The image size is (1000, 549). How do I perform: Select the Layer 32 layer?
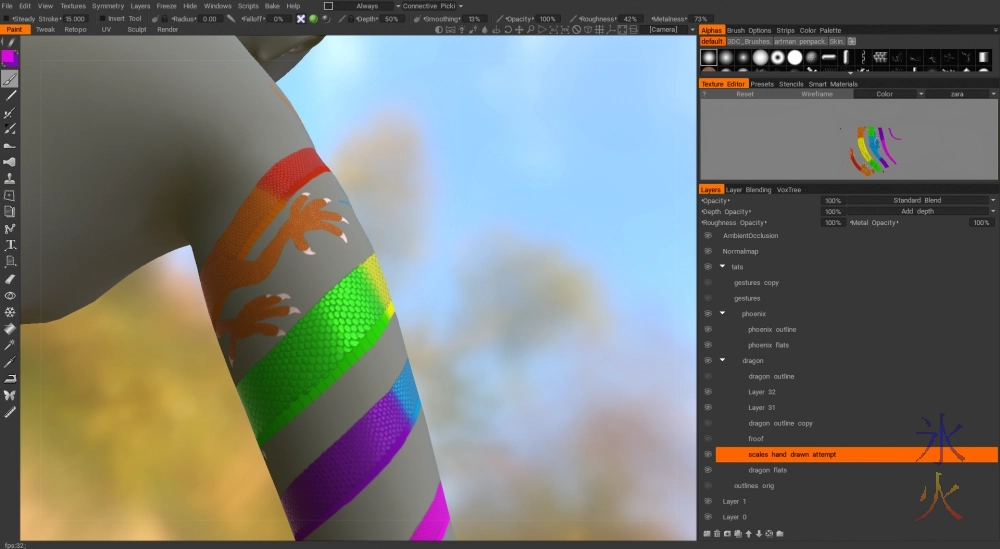point(762,392)
